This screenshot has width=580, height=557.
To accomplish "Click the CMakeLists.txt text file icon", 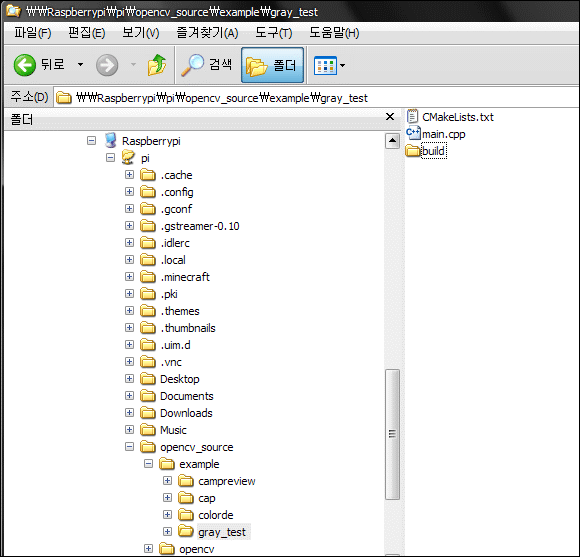I will coord(412,117).
